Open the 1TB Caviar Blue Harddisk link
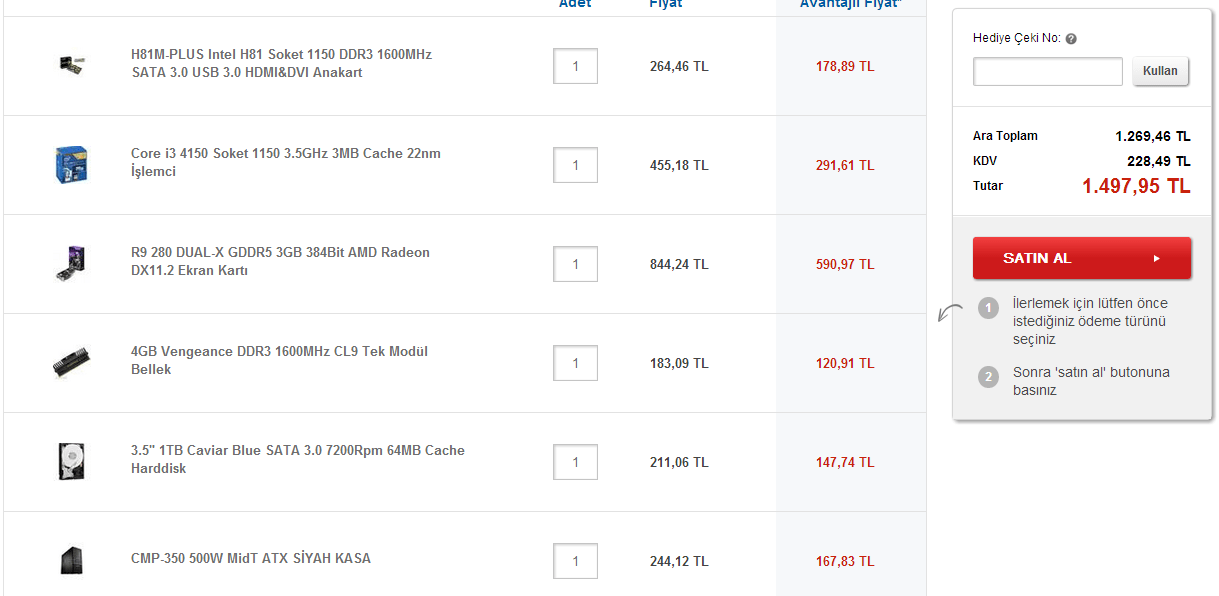This screenshot has height=596, width=1219. [297, 459]
